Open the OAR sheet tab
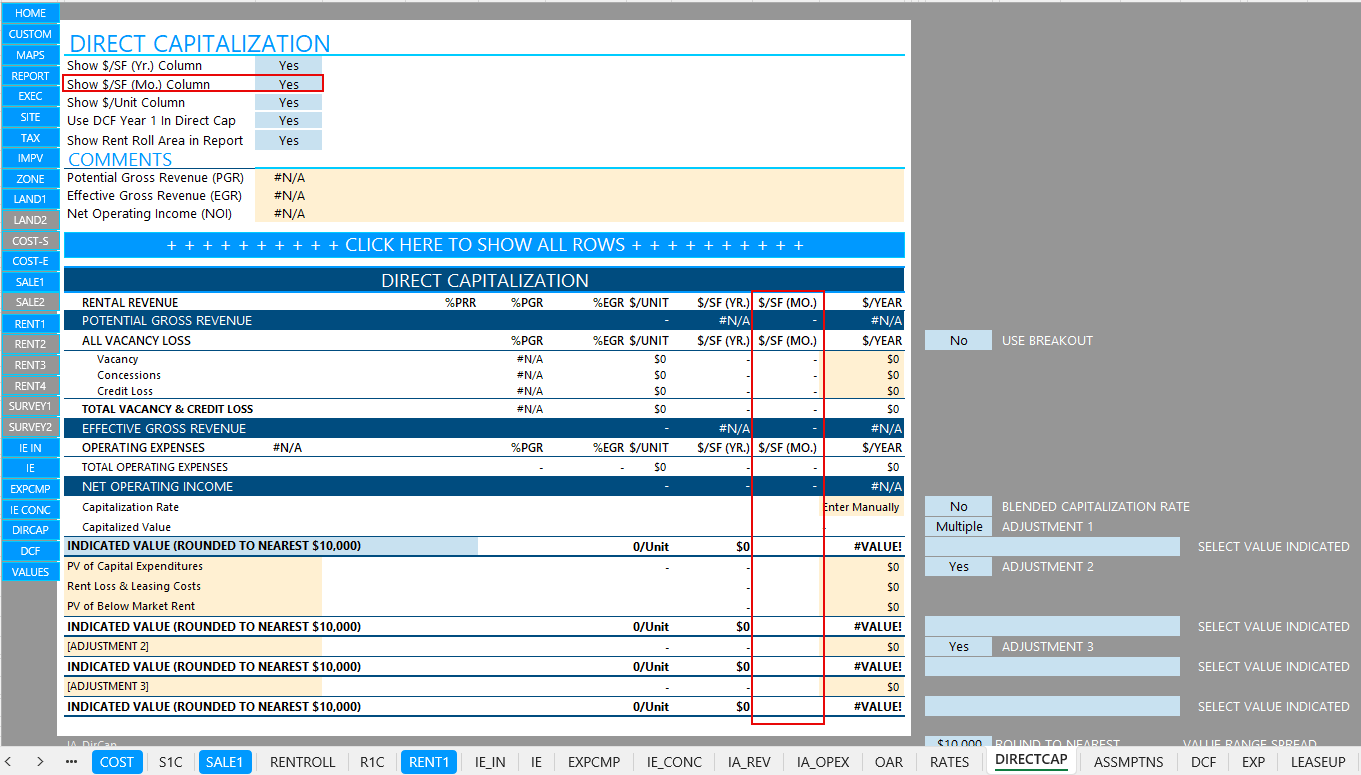The image size is (1361, 775). (888, 762)
